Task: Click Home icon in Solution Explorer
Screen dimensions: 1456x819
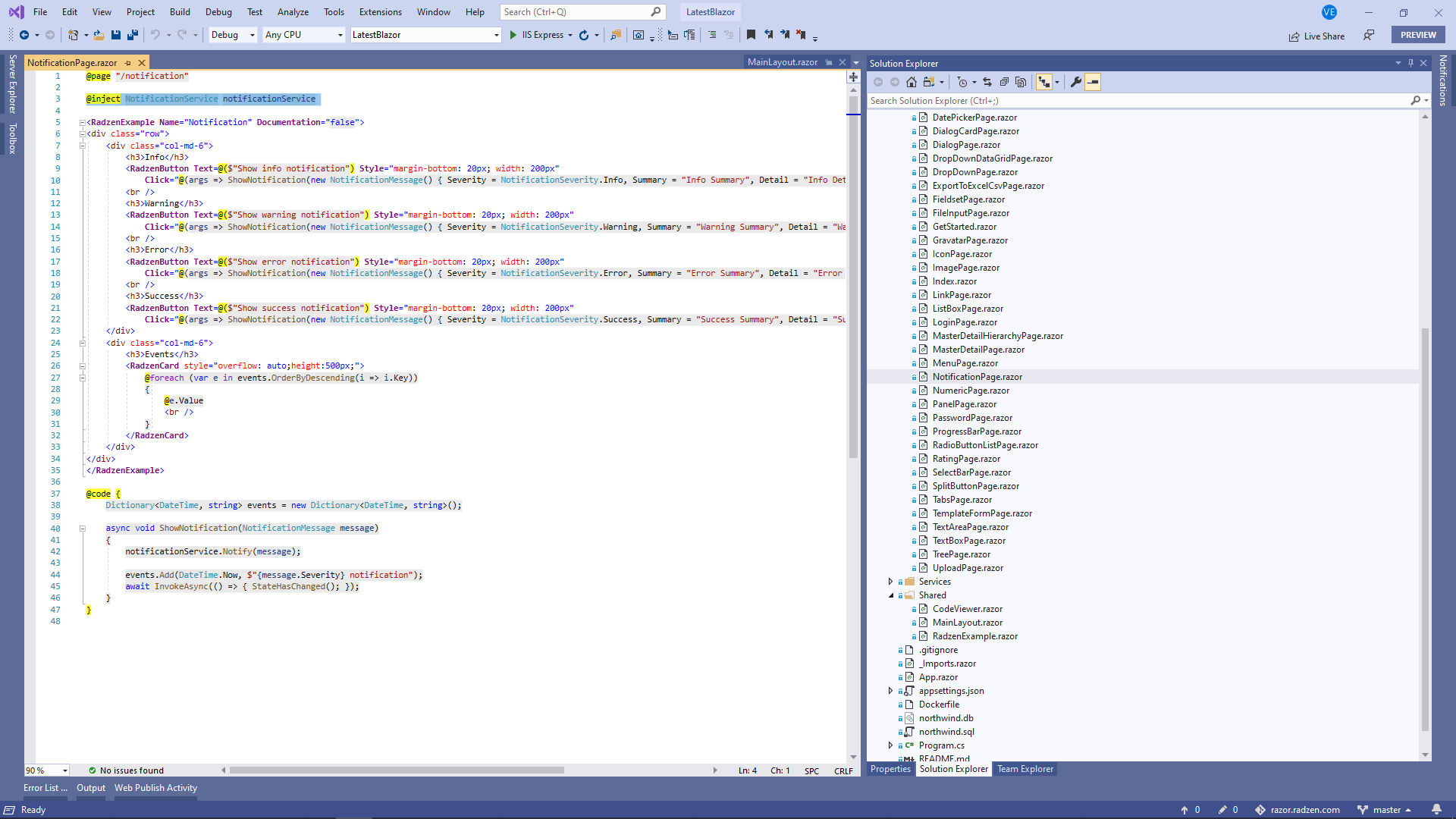Action: pyautogui.click(x=912, y=82)
